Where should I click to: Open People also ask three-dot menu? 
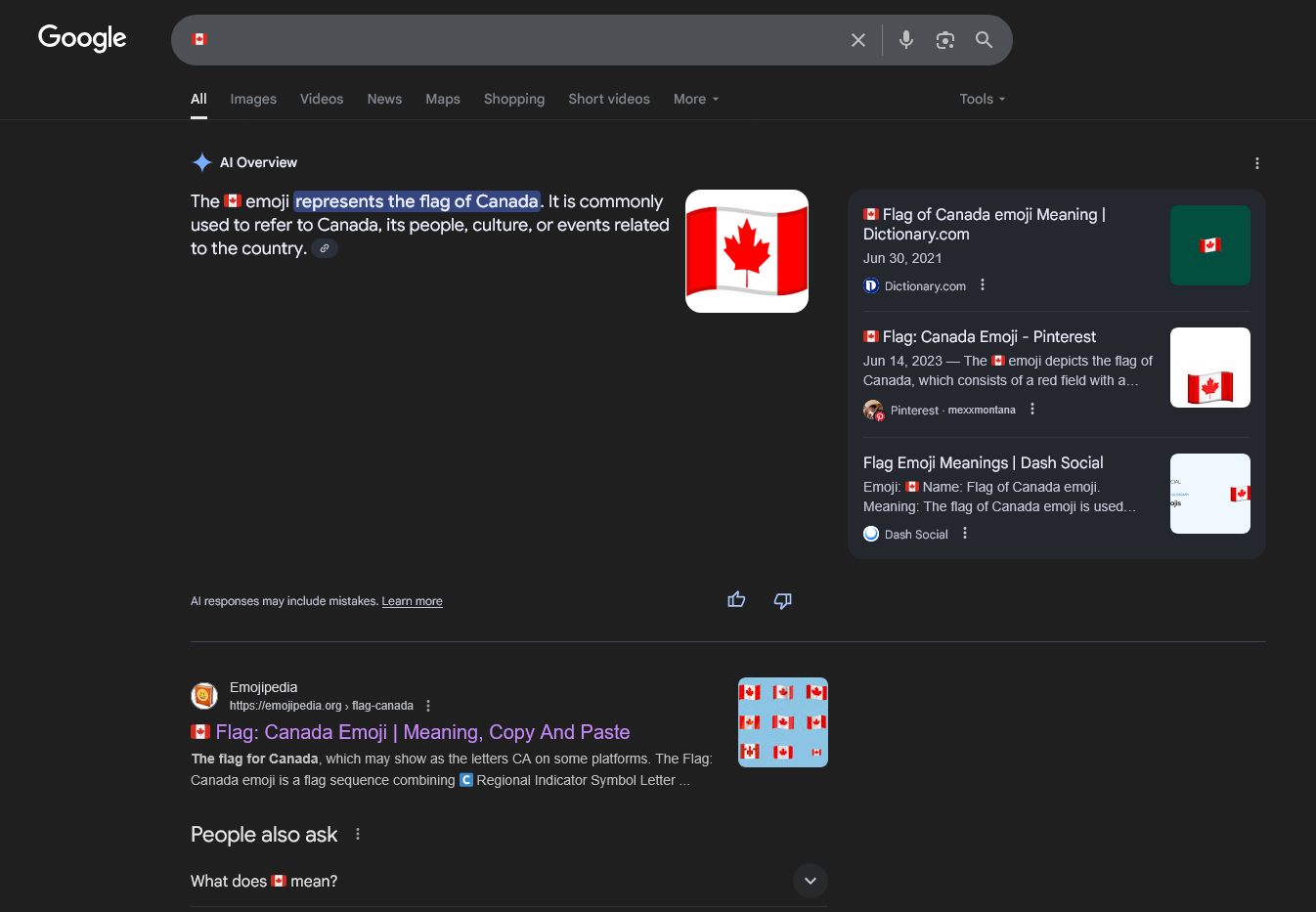click(358, 834)
